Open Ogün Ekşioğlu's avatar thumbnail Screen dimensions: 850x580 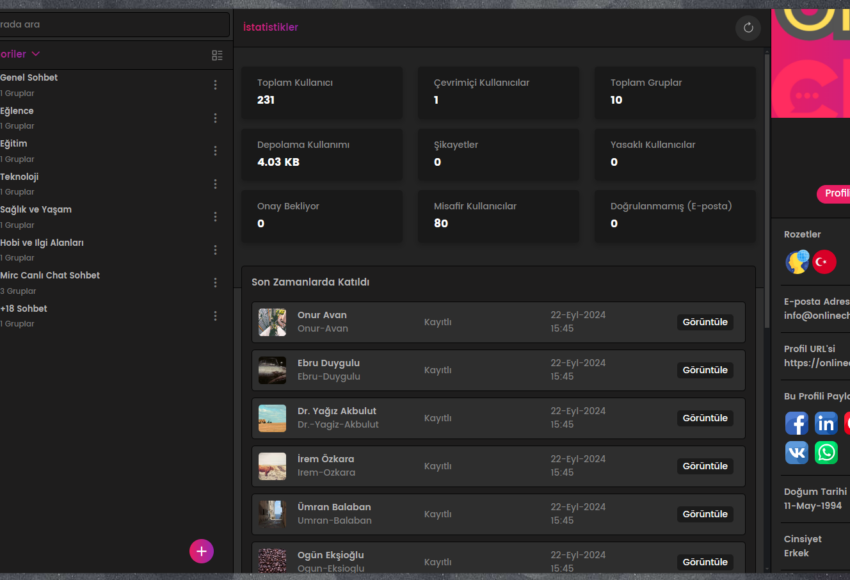tap(272, 560)
